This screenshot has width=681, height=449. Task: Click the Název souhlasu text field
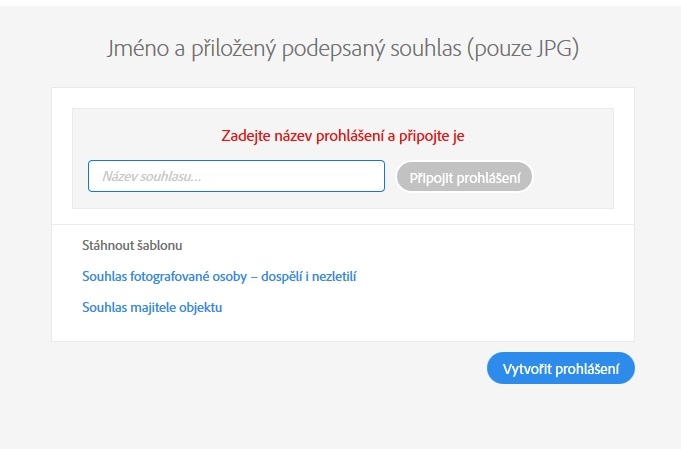pos(236,176)
